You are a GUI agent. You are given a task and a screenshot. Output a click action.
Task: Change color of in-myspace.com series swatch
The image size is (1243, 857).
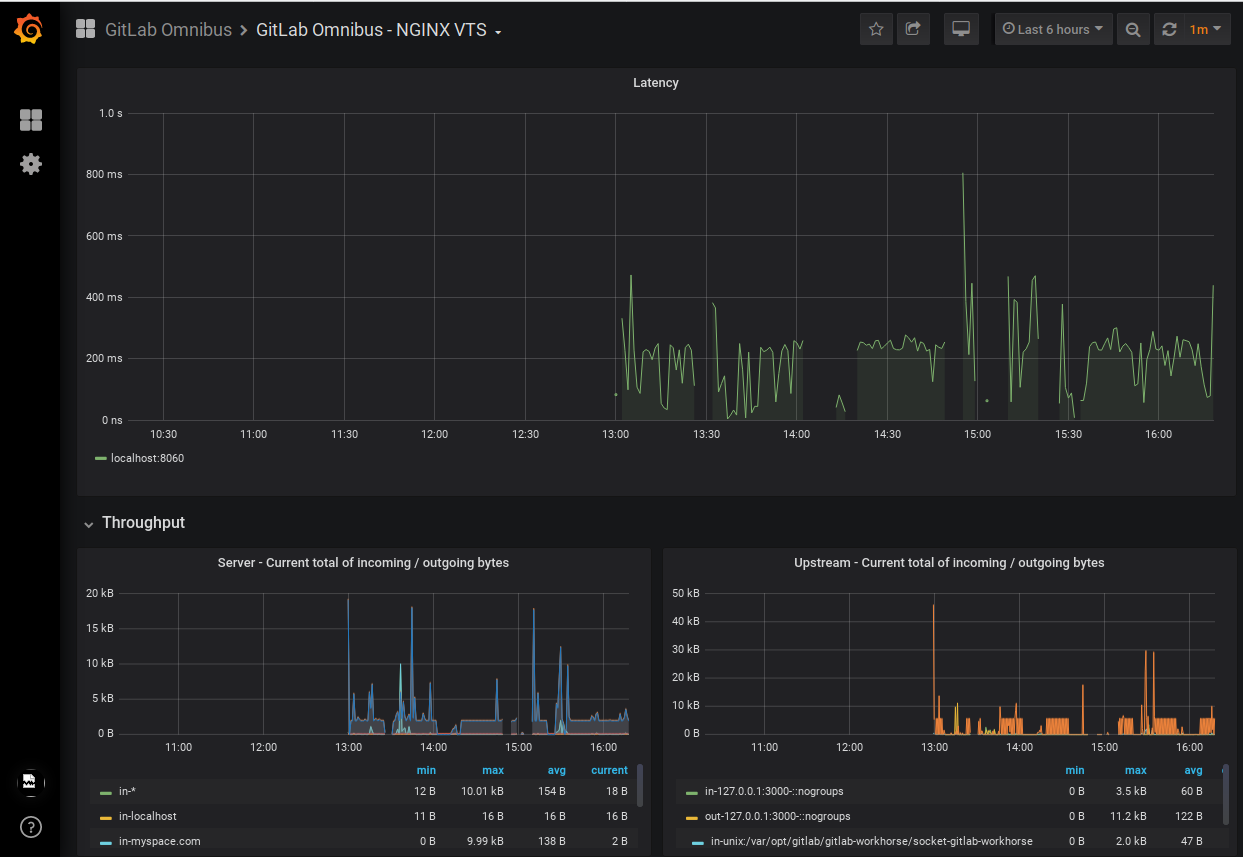(106, 842)
